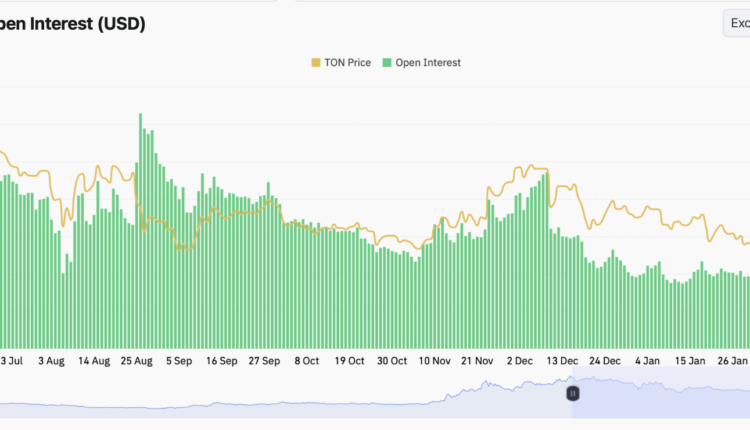Screen dimensions: 750x430
Task: Click the partially visible Exchange button
Action: pyautogui.click(x=737, y=24)
